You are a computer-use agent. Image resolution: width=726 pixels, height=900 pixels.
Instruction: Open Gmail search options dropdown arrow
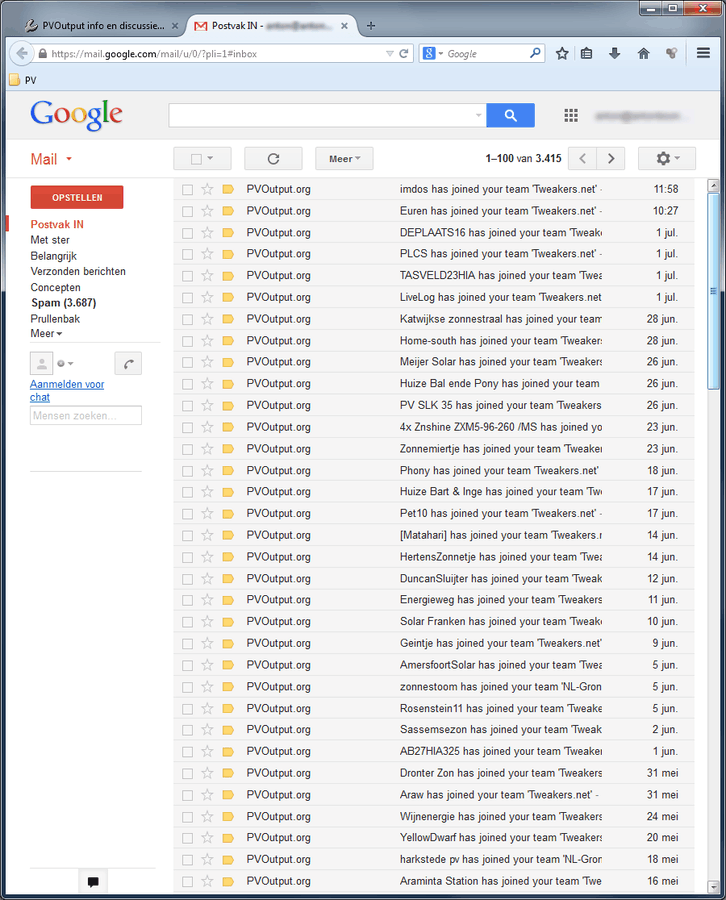[x=479, y=115]
